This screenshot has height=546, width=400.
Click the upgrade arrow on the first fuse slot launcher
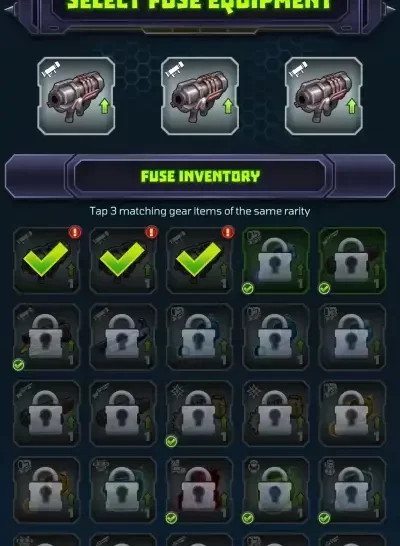pos(104,106)
